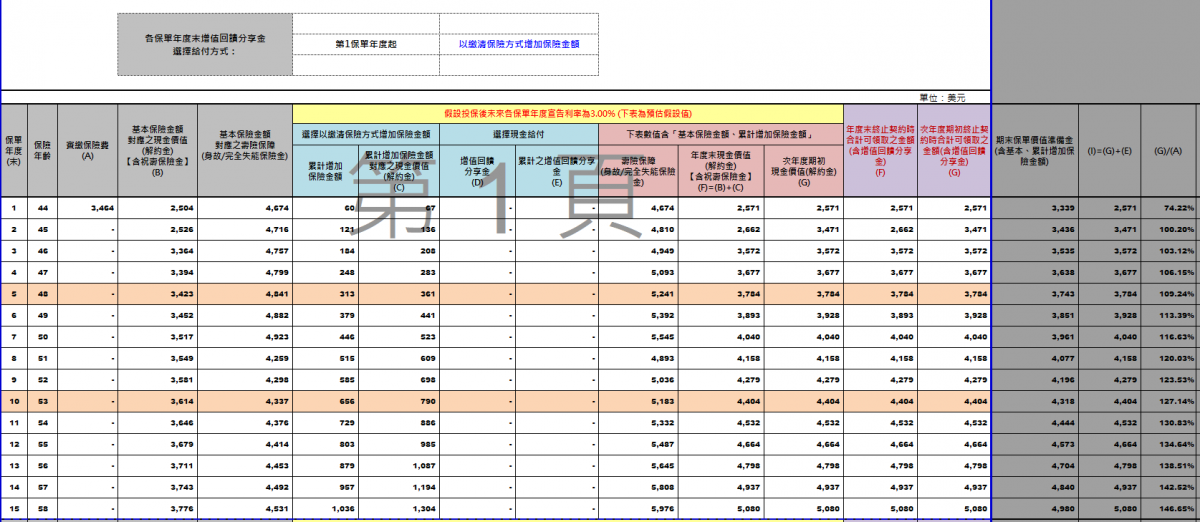Viewport: 1200px width, 522px height.
Task: Select the (G)/(A) ratio column header
Action: (1169, 150)
